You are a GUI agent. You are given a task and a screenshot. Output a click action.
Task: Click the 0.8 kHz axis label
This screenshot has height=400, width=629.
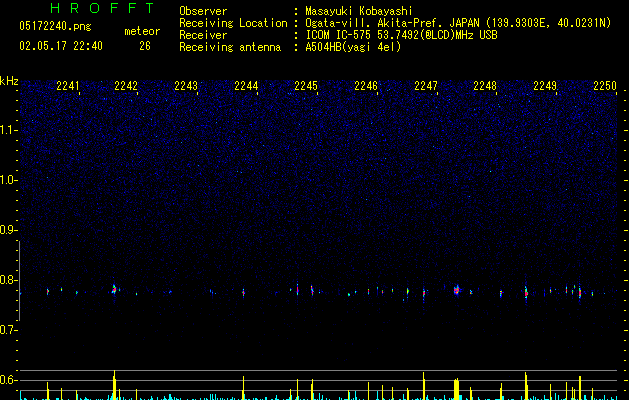point(9,280)
